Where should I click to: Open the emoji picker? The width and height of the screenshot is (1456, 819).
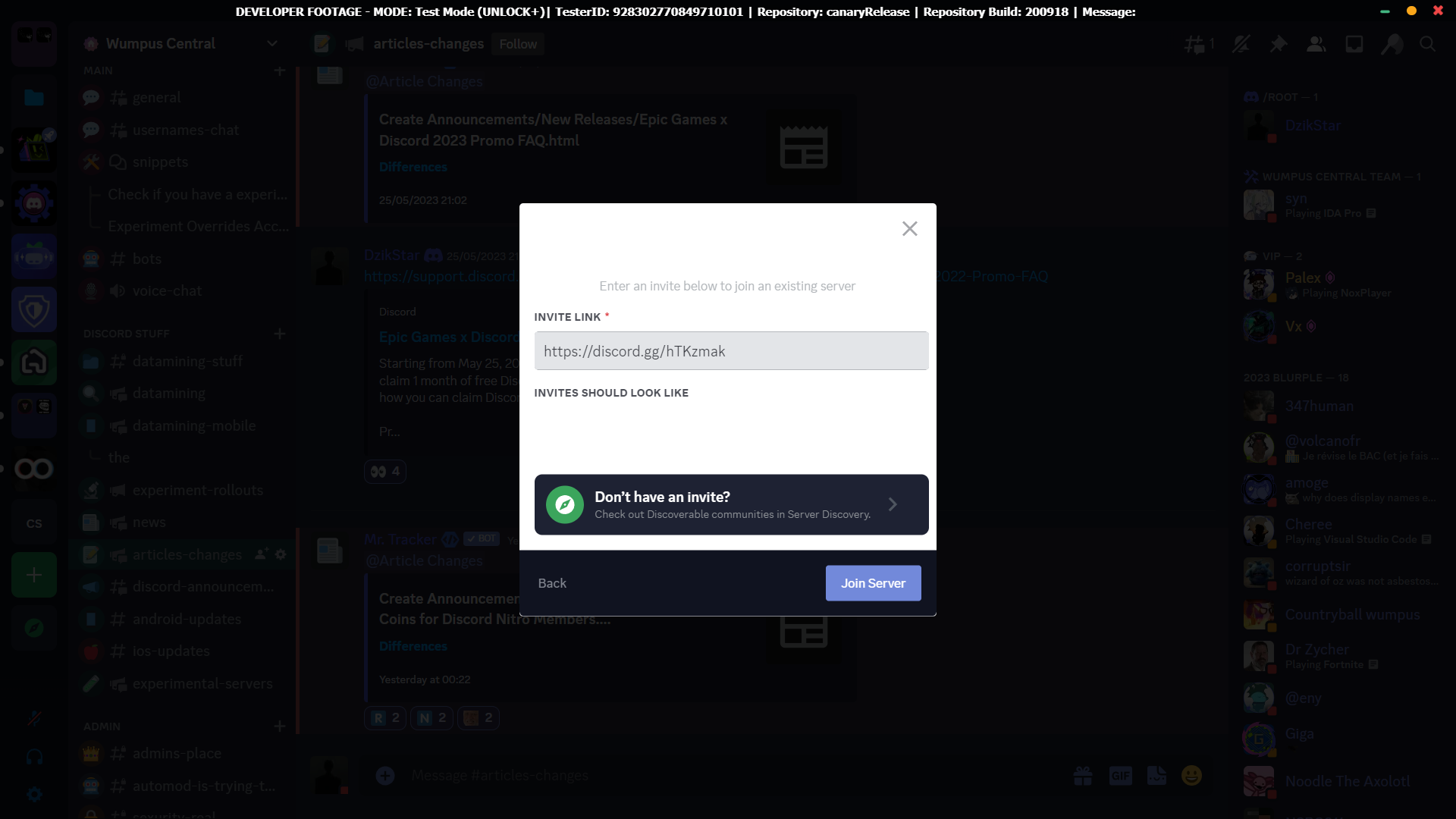tap(1191, 776)
